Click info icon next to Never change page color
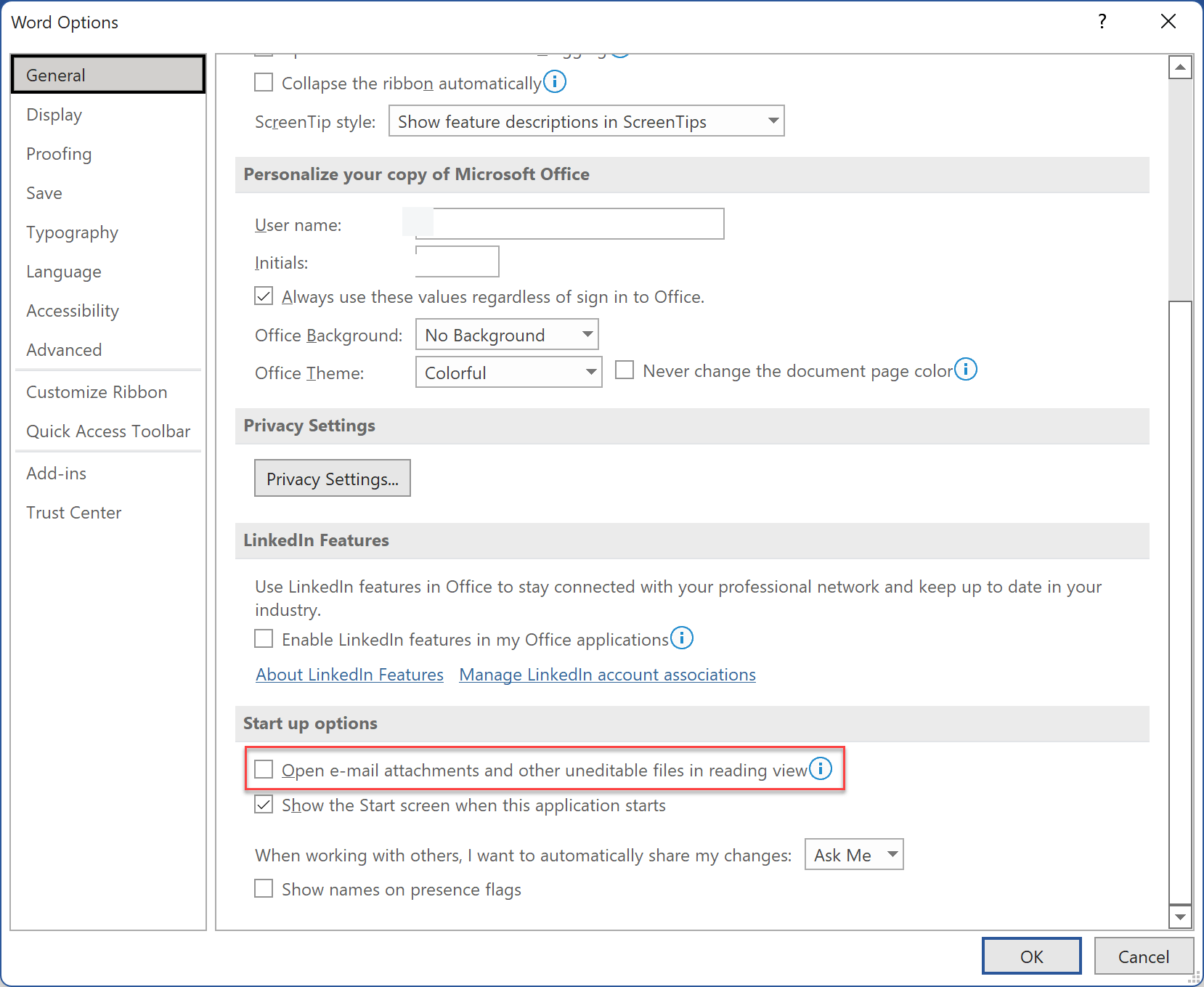1204x987 pixels. point(966,369)
